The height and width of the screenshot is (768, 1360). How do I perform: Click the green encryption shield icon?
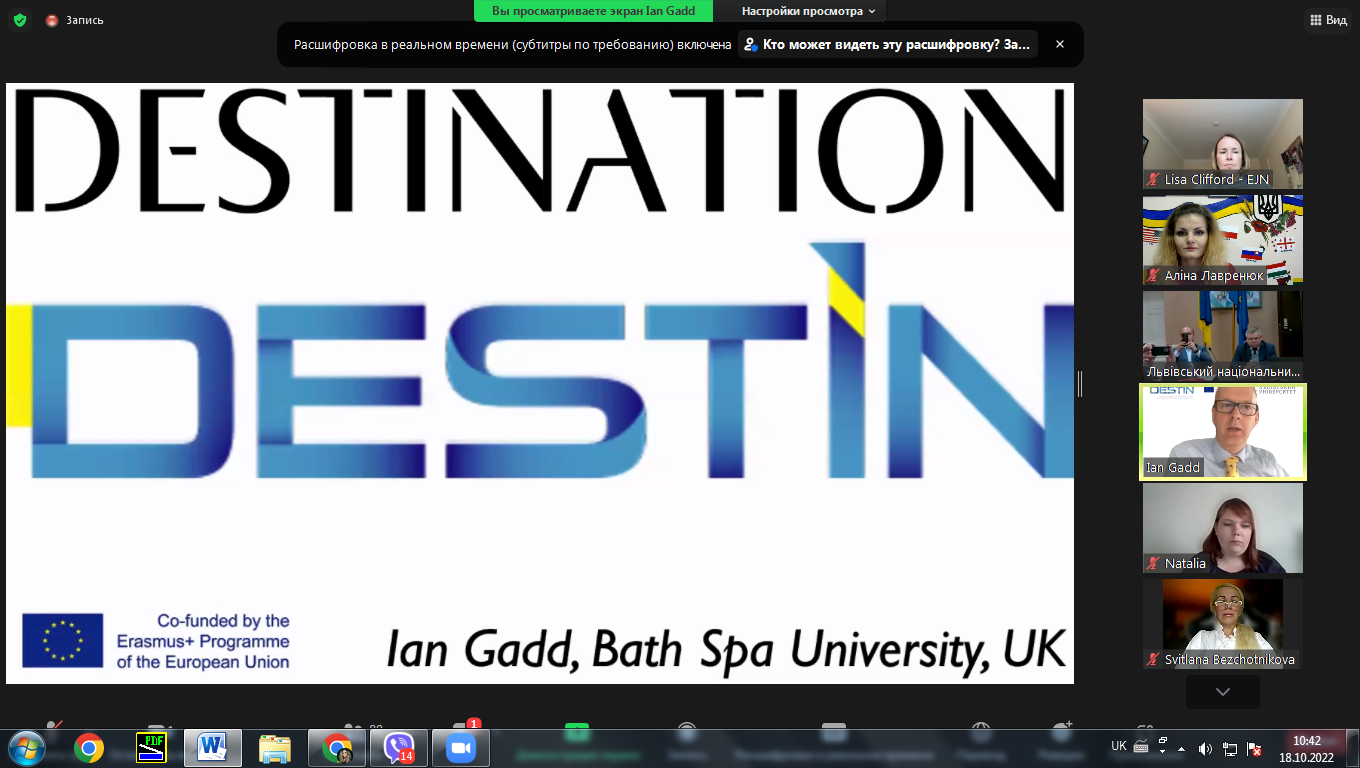20,20
